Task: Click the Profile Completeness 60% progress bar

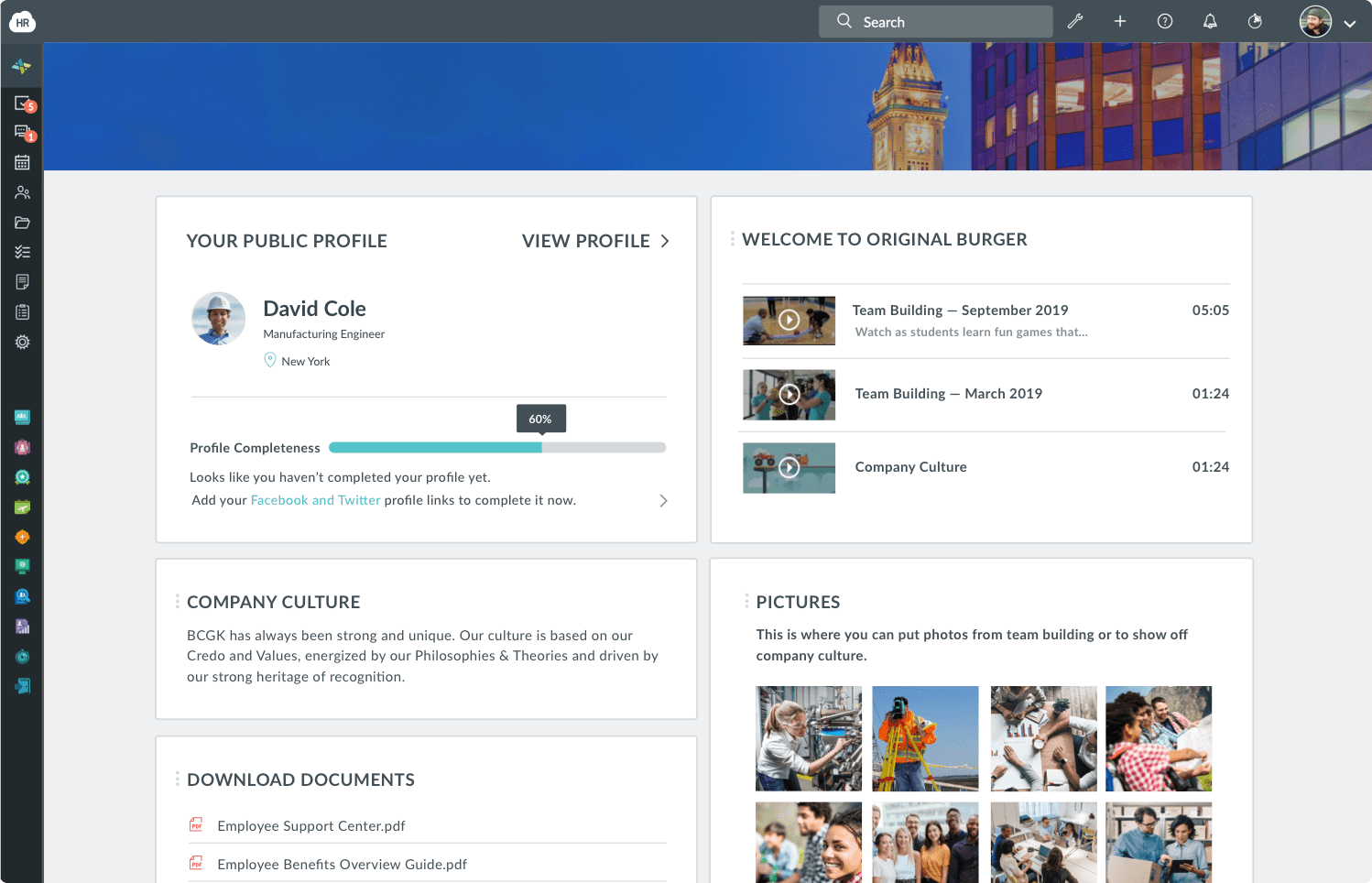Action: [x=497, y=447]
